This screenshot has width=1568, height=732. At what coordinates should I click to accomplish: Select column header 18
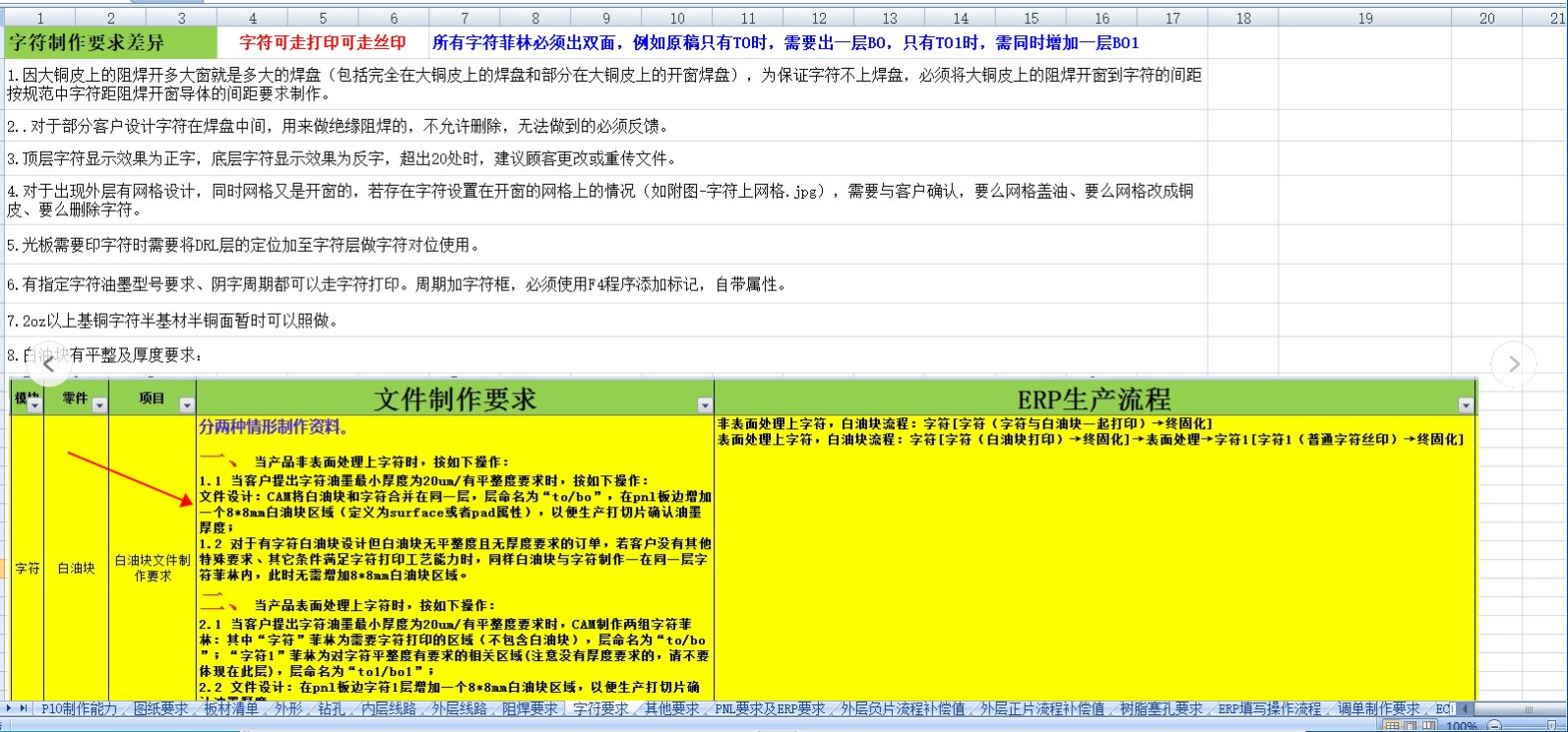pyautogui.click(x=1243, y=18)
